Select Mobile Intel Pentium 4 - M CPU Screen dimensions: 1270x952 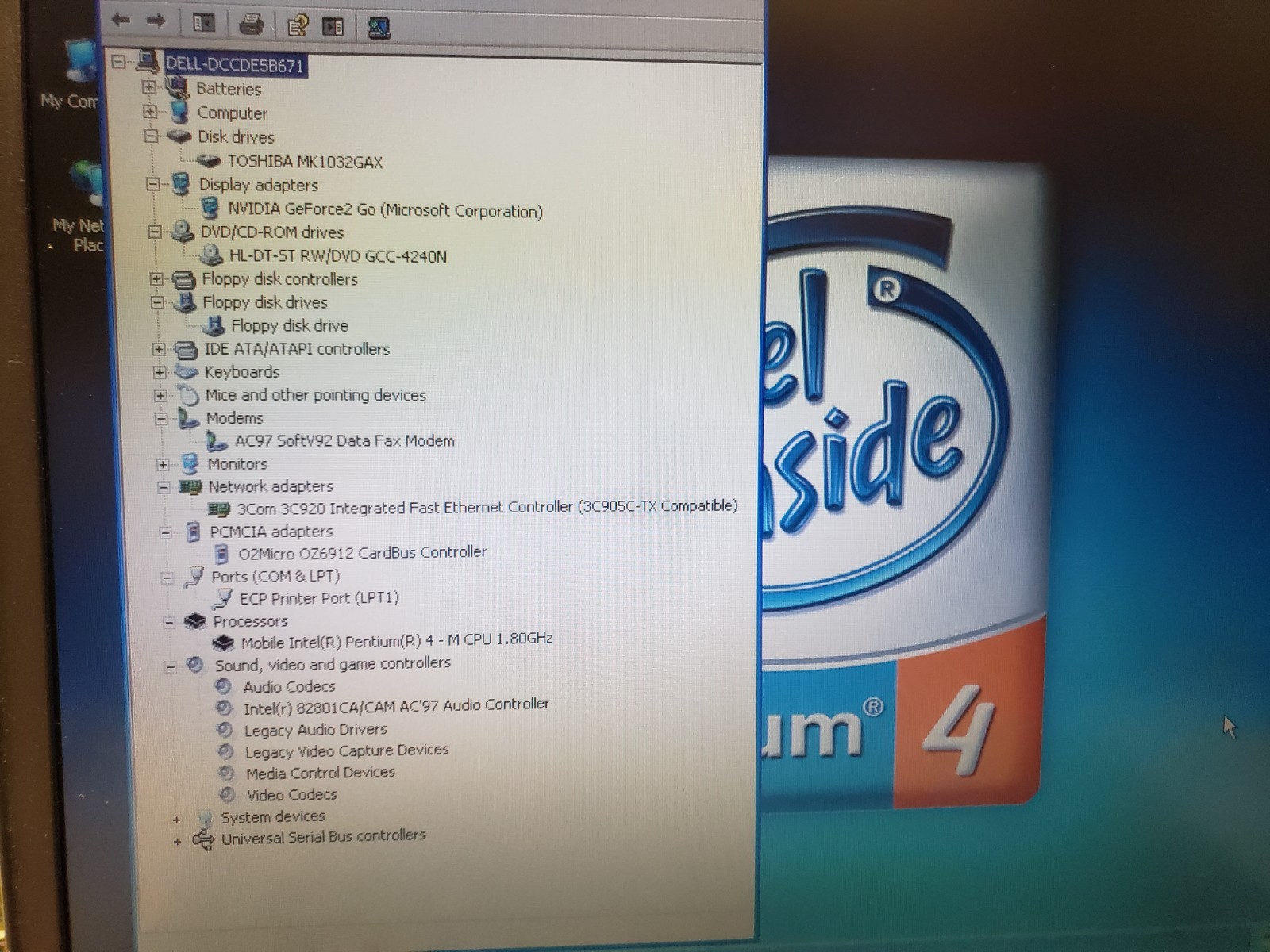397,640
